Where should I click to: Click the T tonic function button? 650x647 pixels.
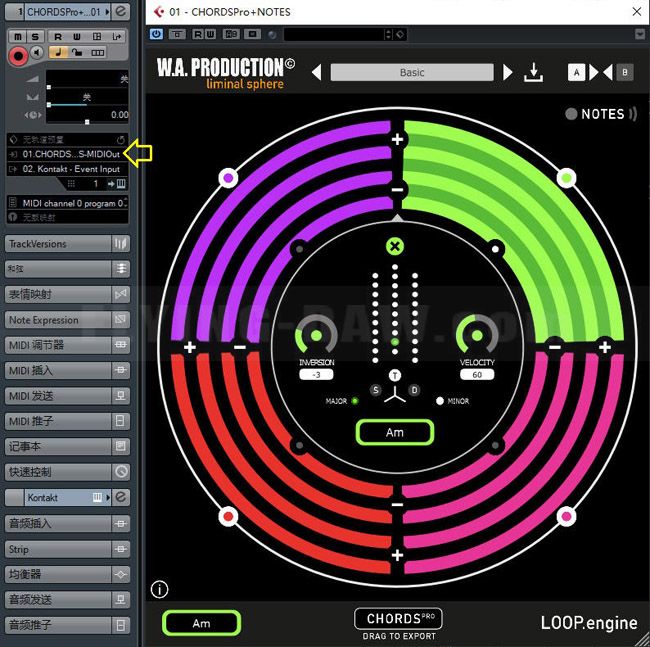tap(395, 376)
